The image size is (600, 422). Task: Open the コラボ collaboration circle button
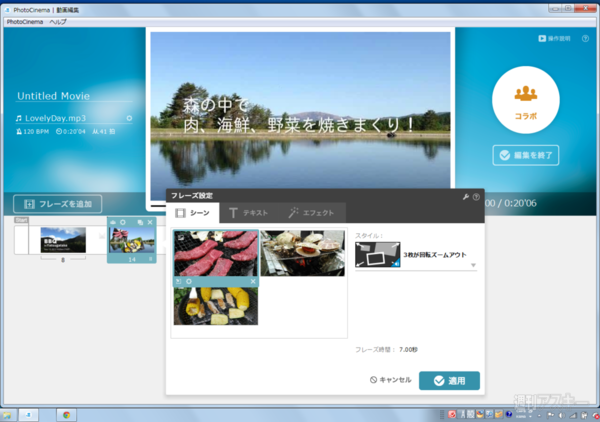coord(526,100)
